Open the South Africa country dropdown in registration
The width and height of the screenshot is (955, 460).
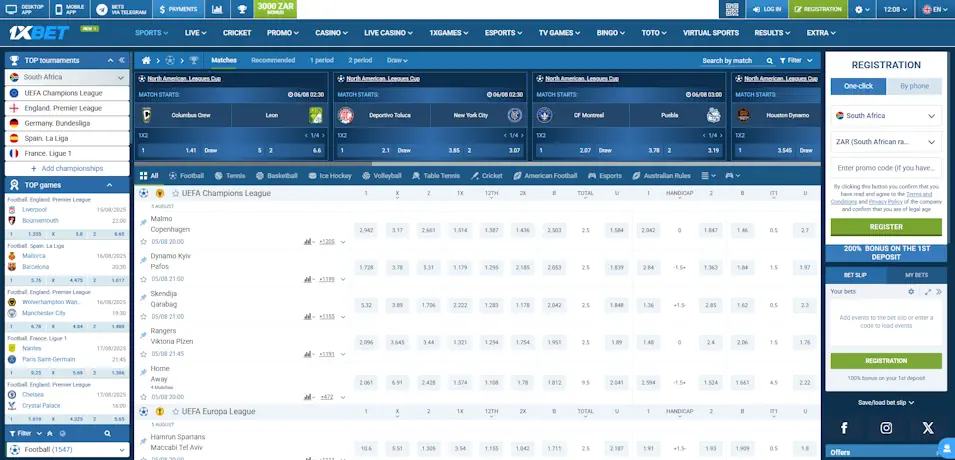886,116
